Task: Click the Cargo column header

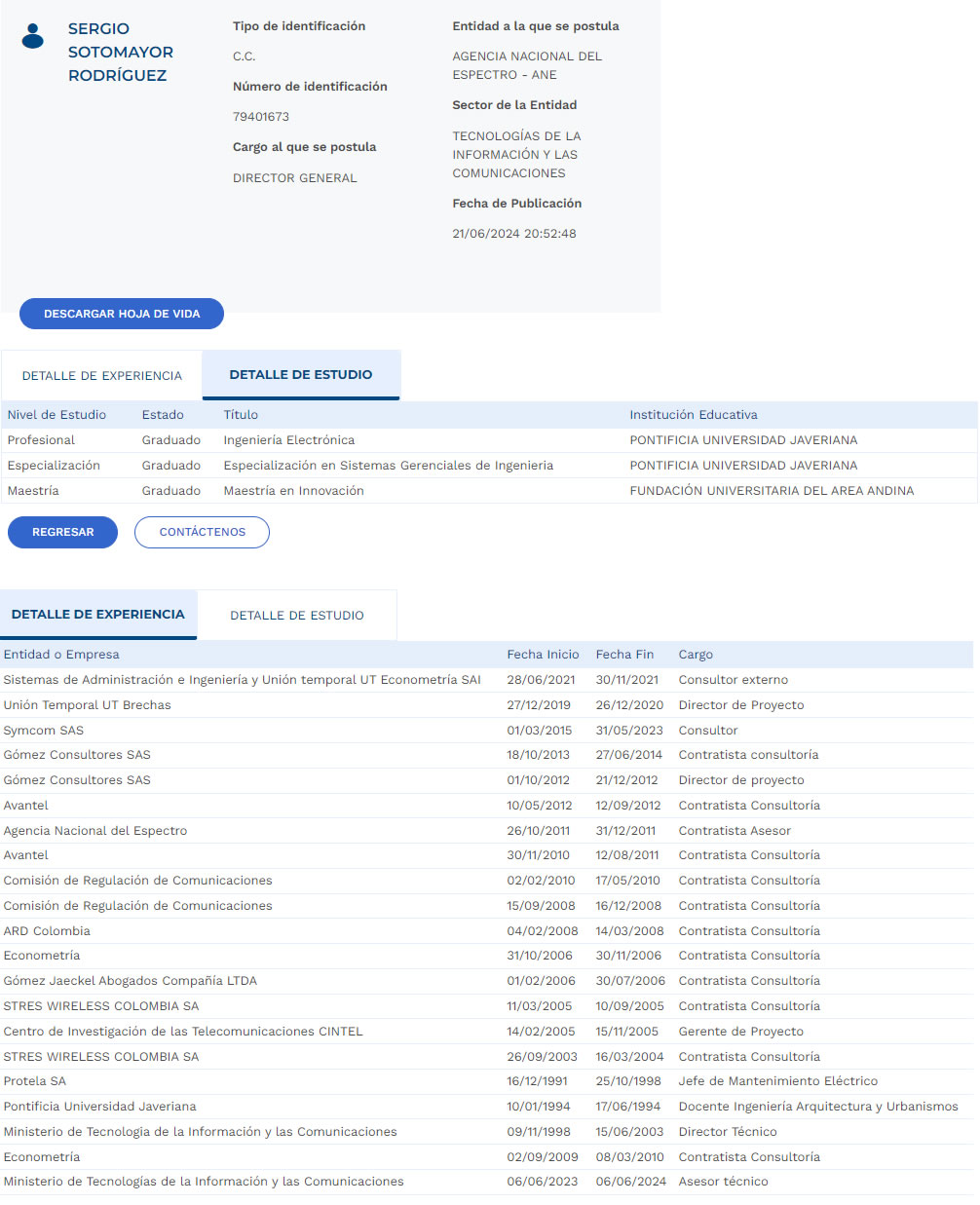Action: pyautogui.click(x=696, y=655)
